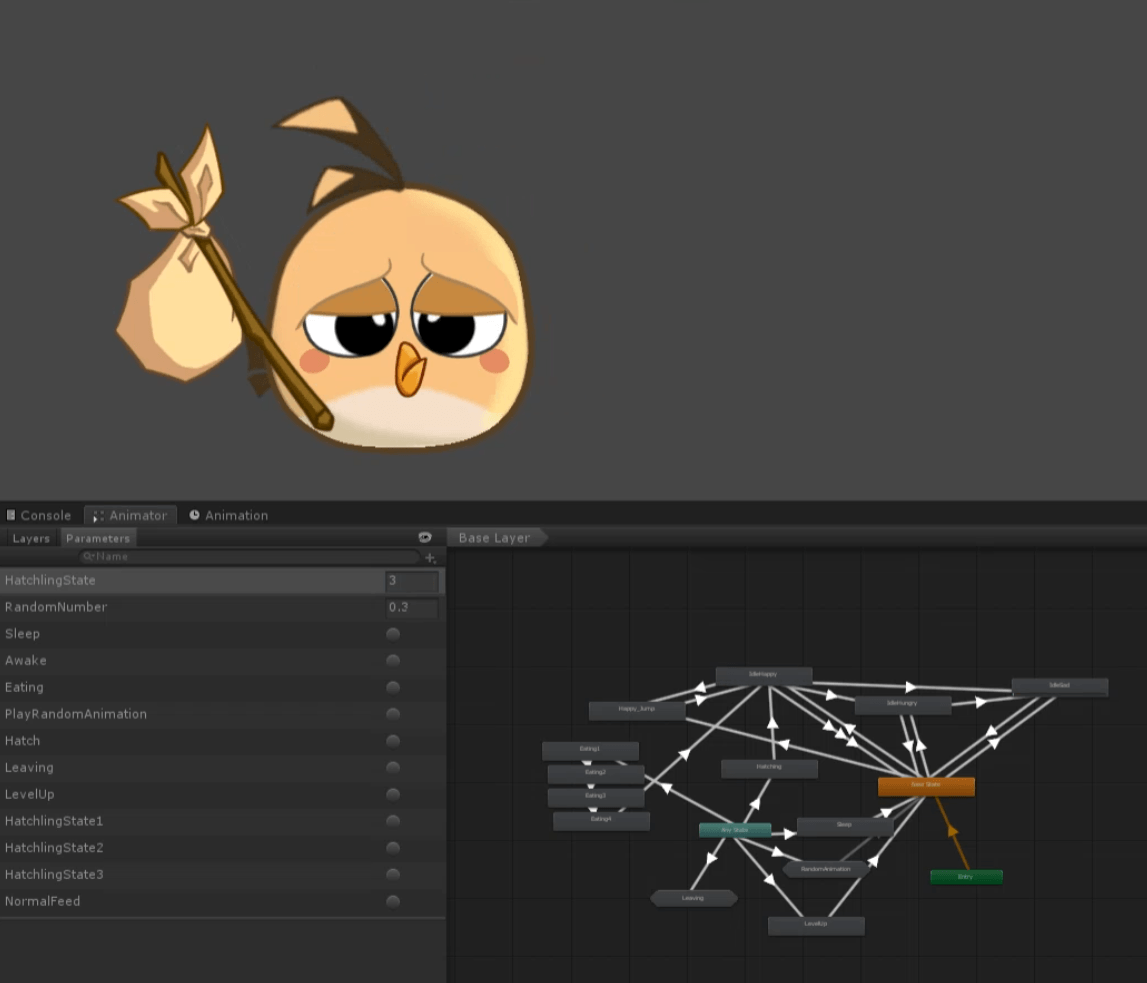Click the HatchlingState value field
Viewport: 1147px width, 983px height.
point(412,580)
